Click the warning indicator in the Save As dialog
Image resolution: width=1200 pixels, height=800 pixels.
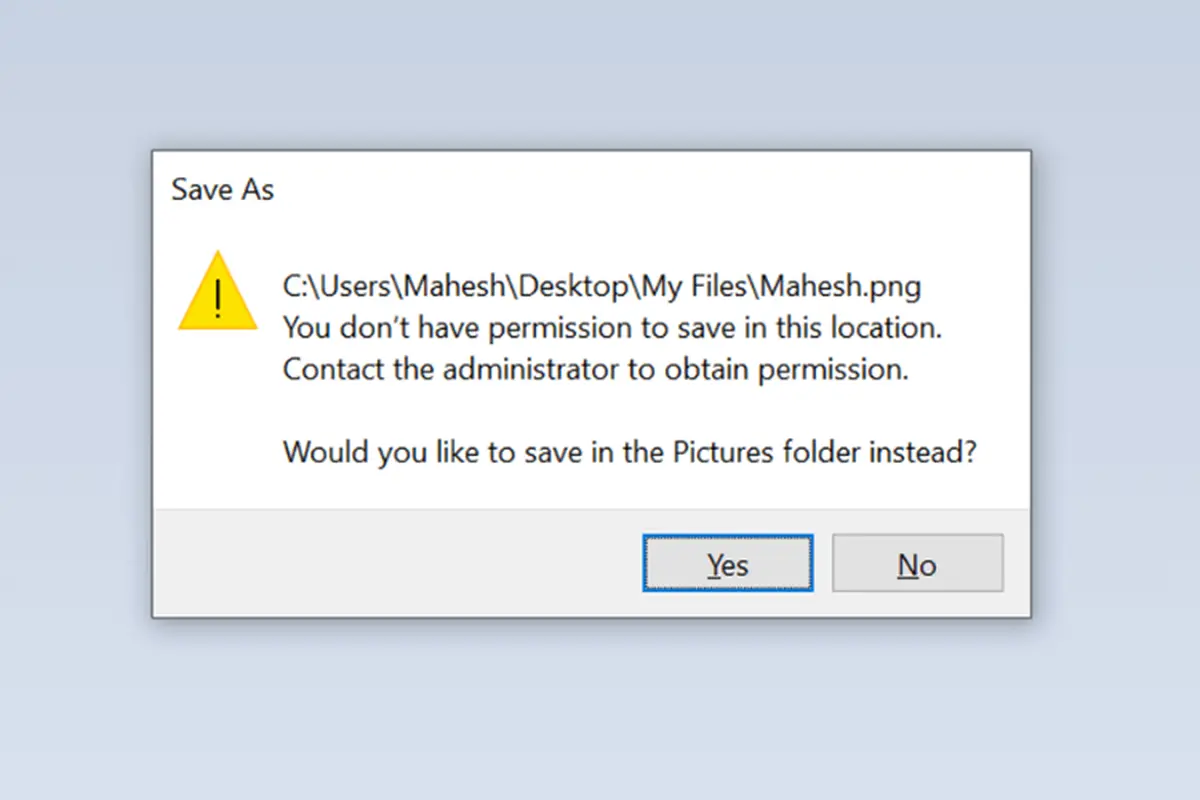pos(217,300)
